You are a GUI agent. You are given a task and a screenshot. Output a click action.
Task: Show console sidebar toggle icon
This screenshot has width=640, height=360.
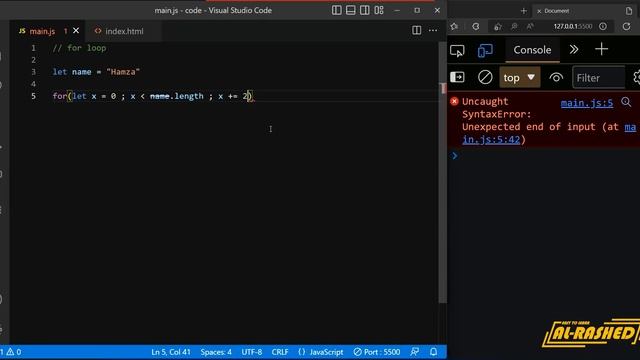coord(457,77)
